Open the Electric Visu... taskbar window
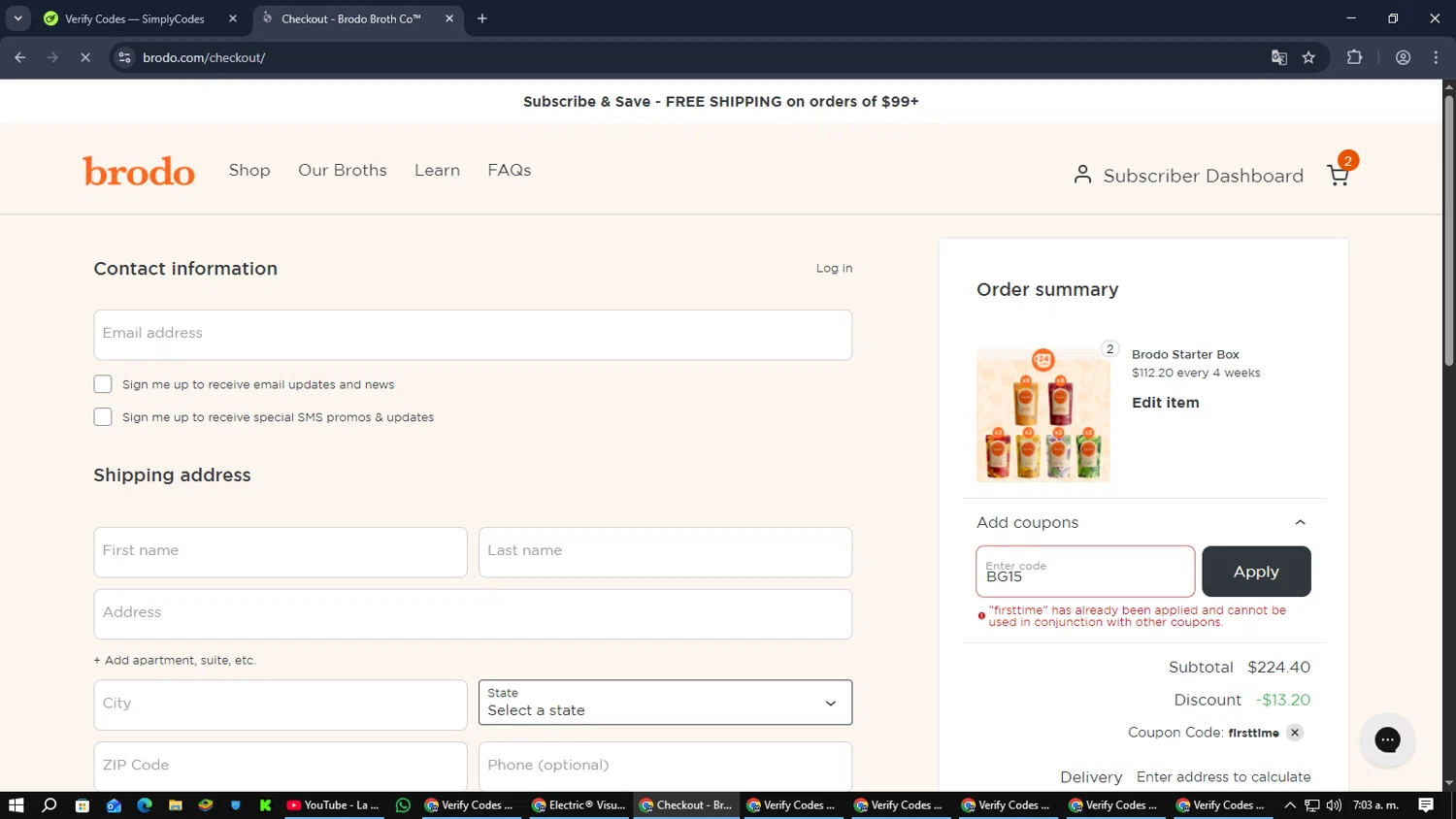The width and height of the screenshot is (1456, 819). 579,805
